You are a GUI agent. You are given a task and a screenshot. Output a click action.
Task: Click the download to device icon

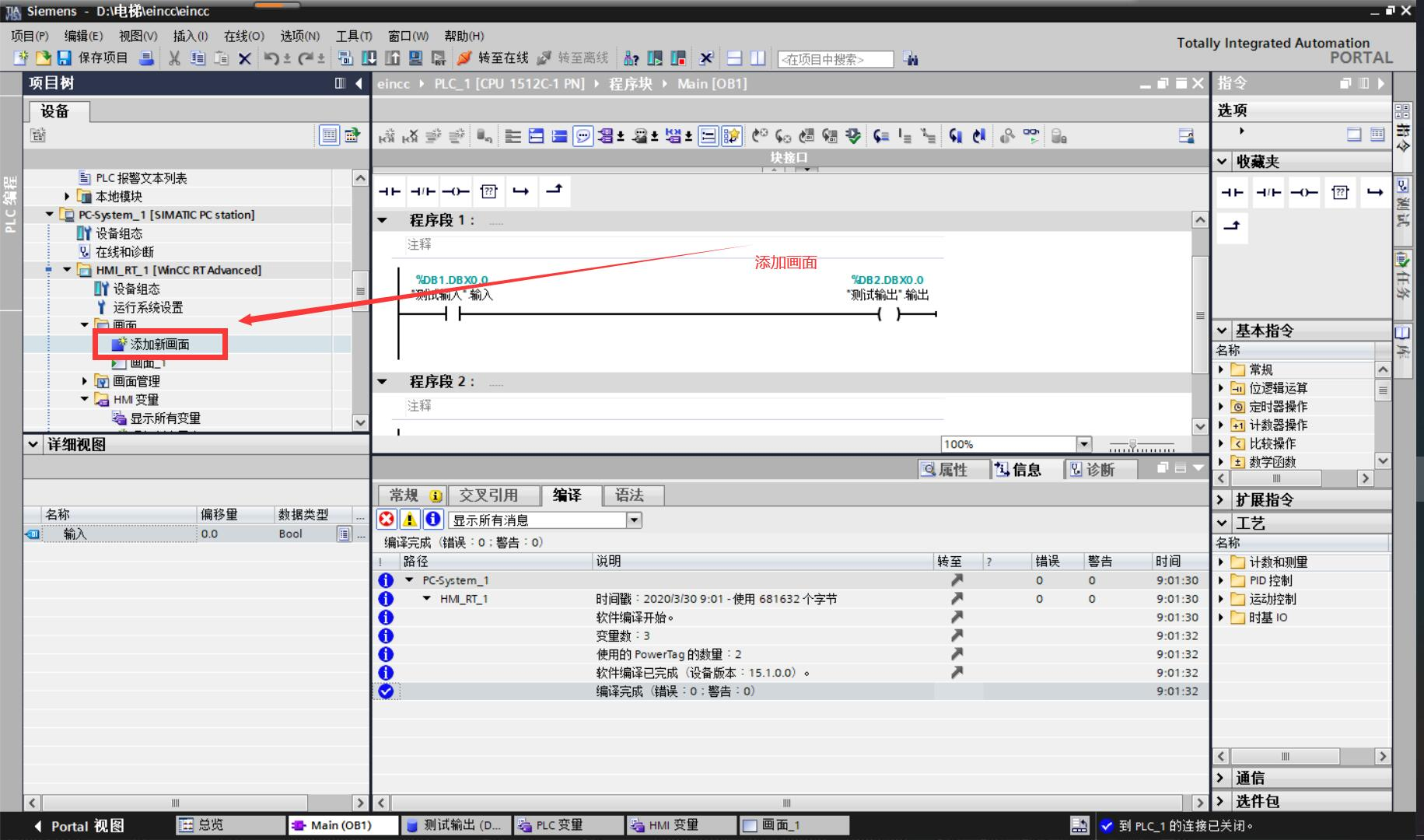point(368,58)
